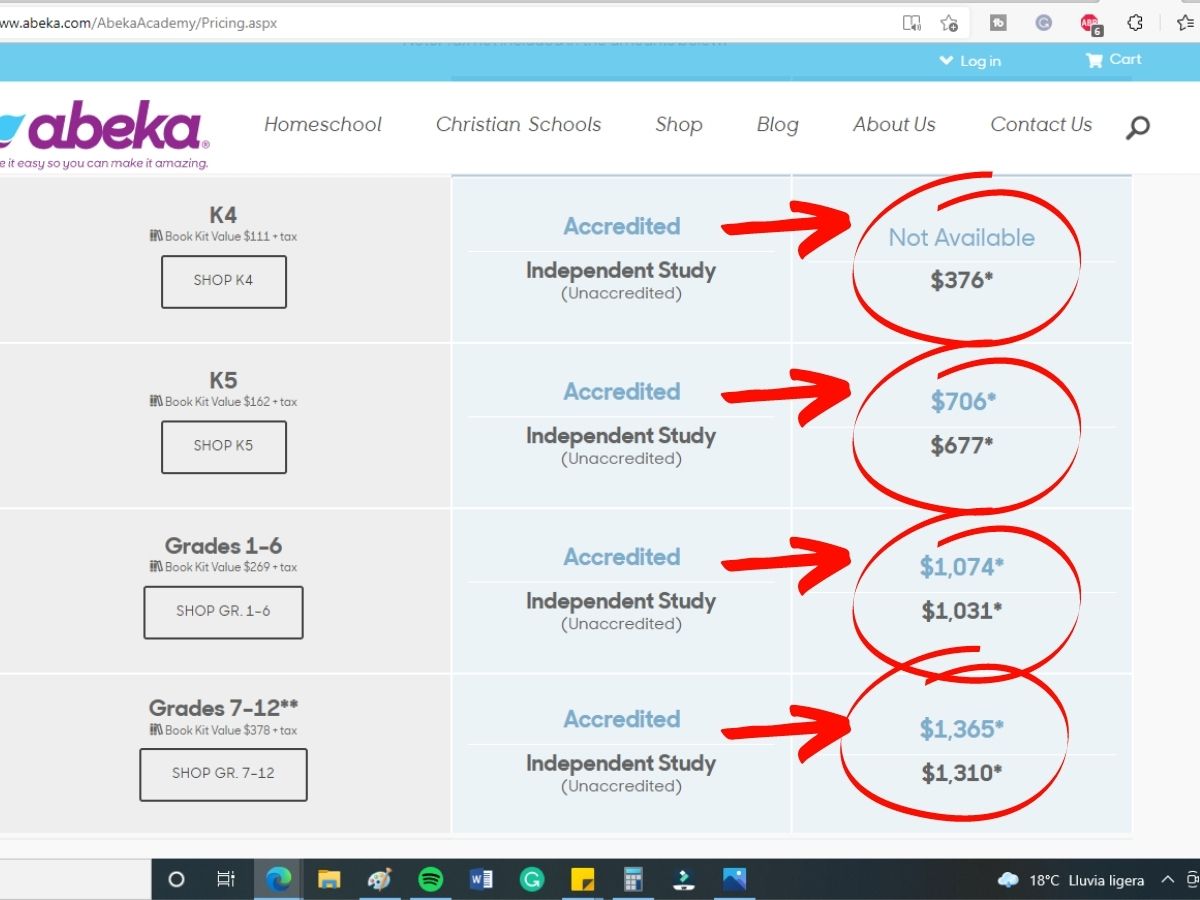Click 'Book Kit Value $162 + tax' text
Viewport: 1200px width, 900px height.
223,402
